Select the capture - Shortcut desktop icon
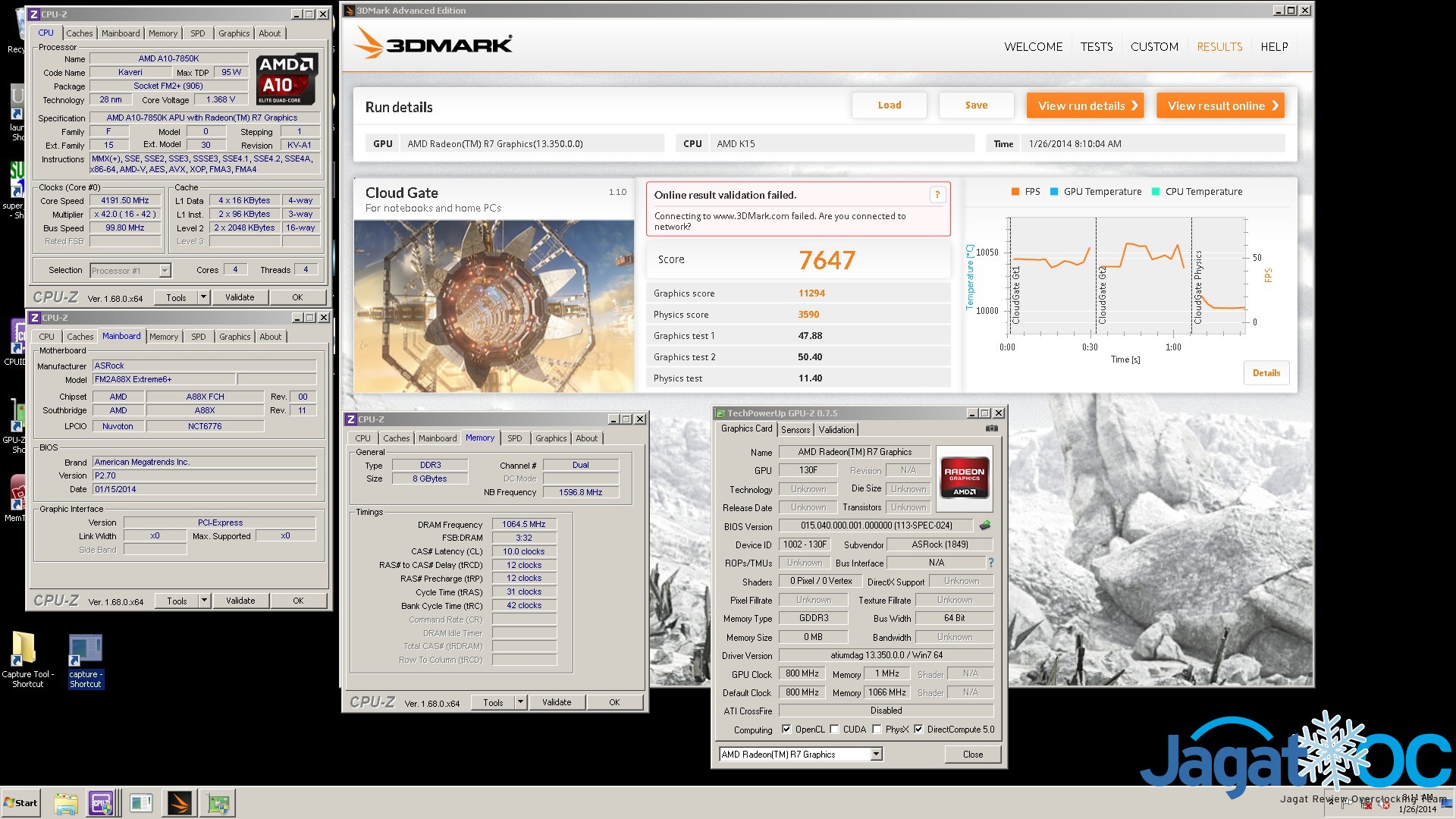 coord(85,661)
